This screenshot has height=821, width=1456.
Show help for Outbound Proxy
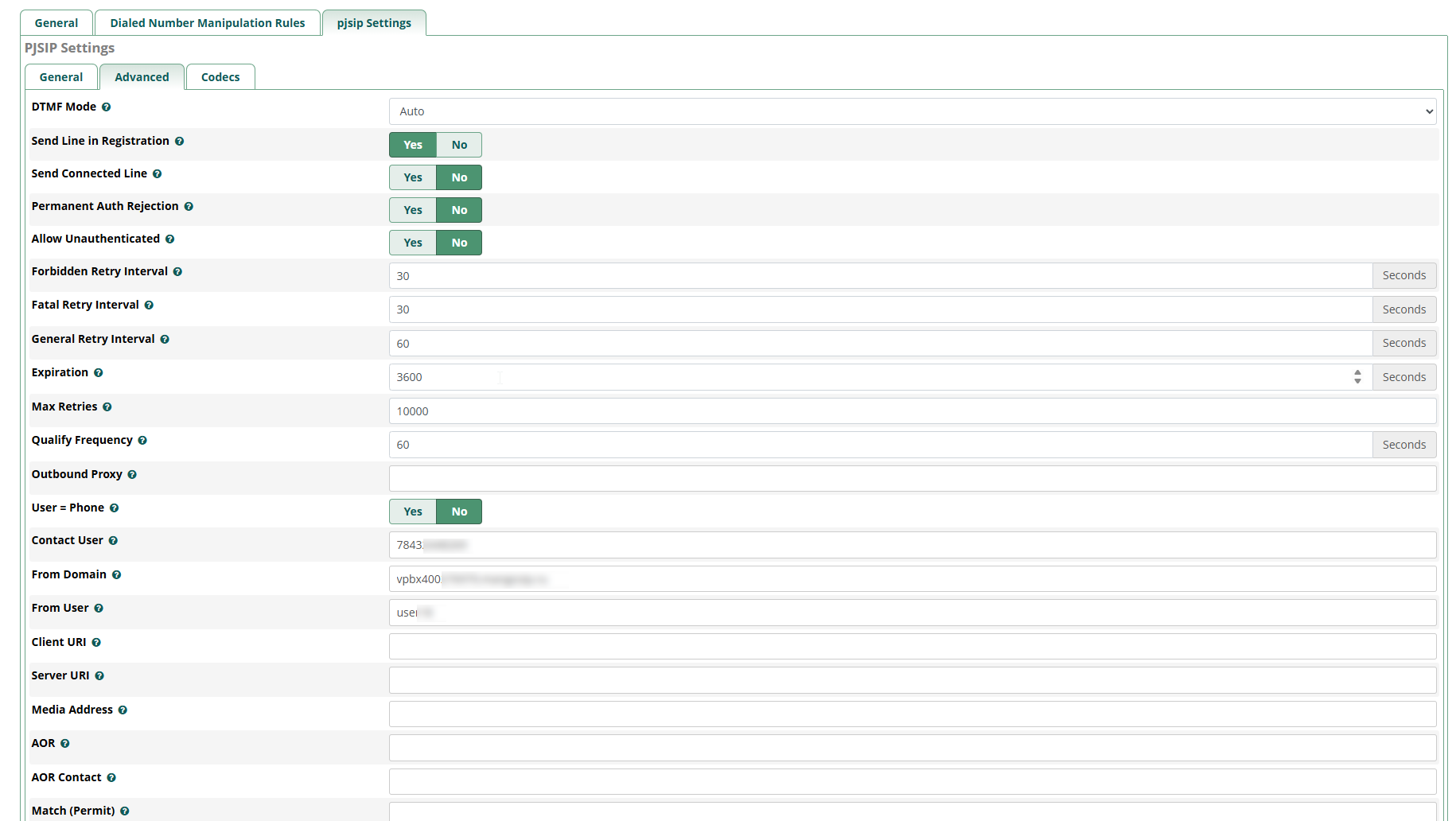(x=132, y=475)
